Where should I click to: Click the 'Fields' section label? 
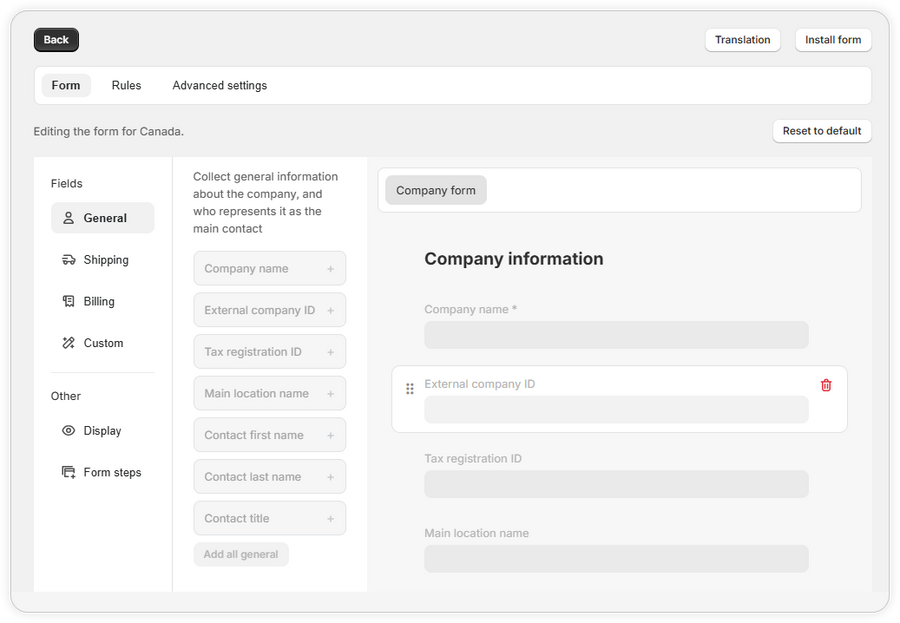click(x=67, y=184)
